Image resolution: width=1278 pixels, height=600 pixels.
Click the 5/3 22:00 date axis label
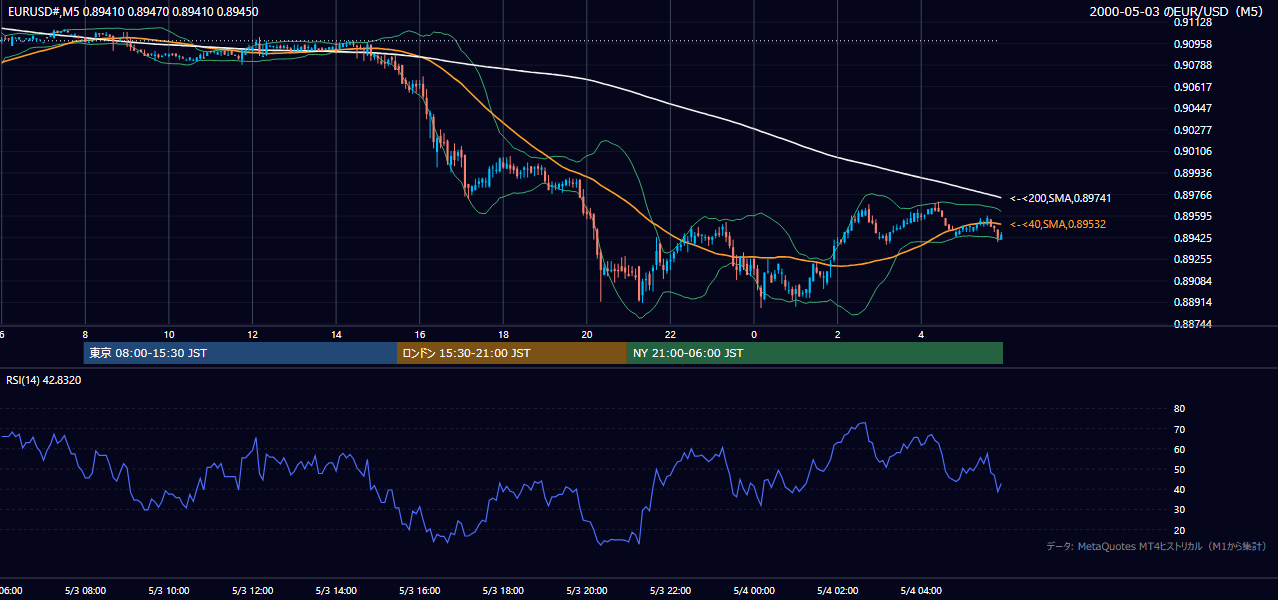(x=670, y=591)
